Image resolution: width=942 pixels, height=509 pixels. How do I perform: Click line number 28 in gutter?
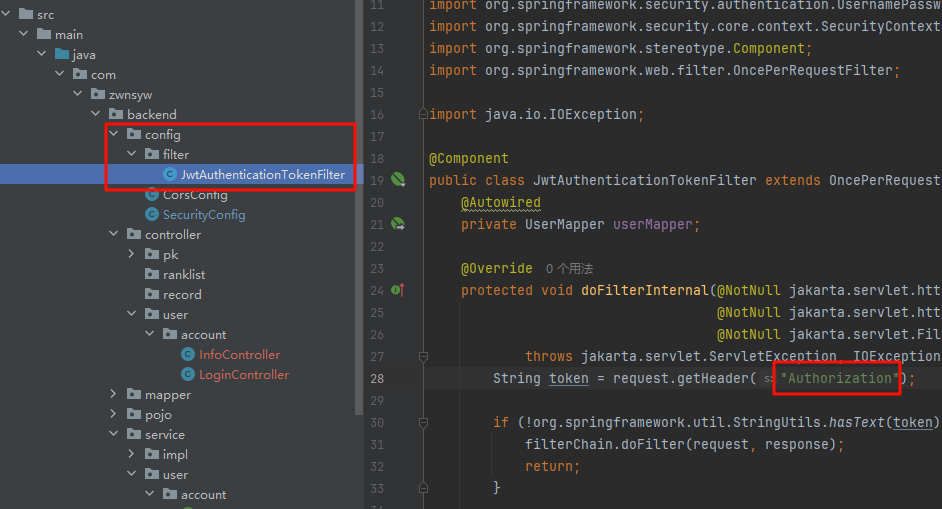tap(377, 378)
